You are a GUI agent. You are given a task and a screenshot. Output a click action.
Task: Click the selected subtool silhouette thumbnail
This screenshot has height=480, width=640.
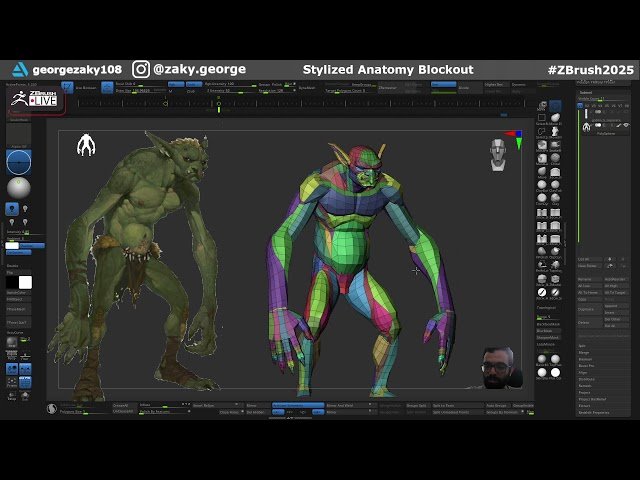(x=587, y=127)
